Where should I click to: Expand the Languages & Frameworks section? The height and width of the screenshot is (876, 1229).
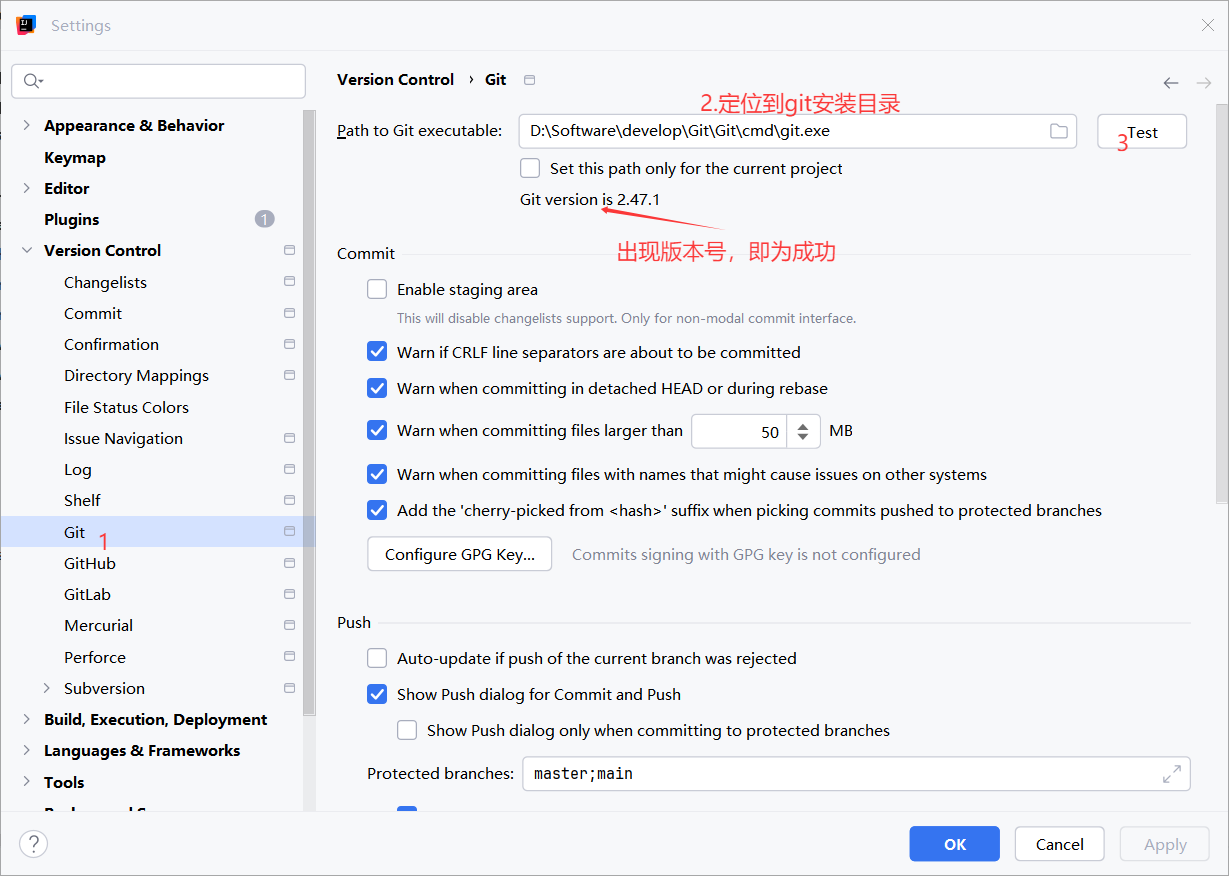coord(26,750)
